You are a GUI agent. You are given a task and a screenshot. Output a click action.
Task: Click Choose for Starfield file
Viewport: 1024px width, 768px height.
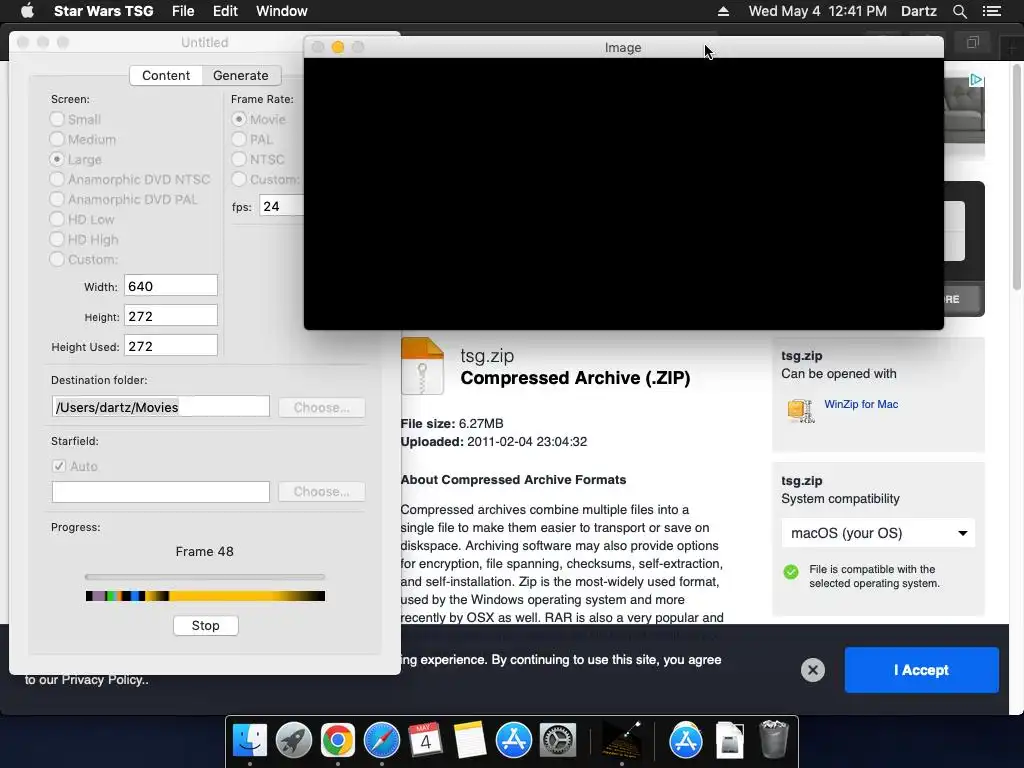(321, 491)
